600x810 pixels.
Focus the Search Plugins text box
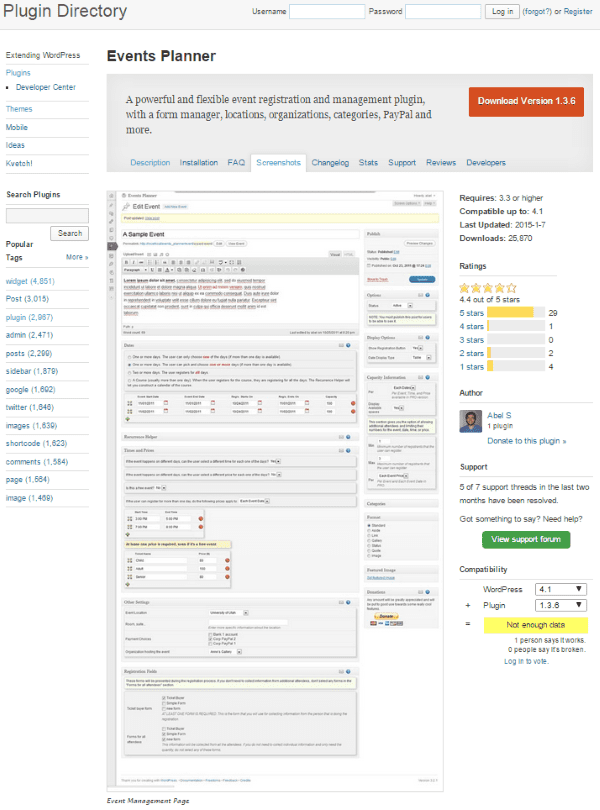pyautogui.click(x=47, y=215)
